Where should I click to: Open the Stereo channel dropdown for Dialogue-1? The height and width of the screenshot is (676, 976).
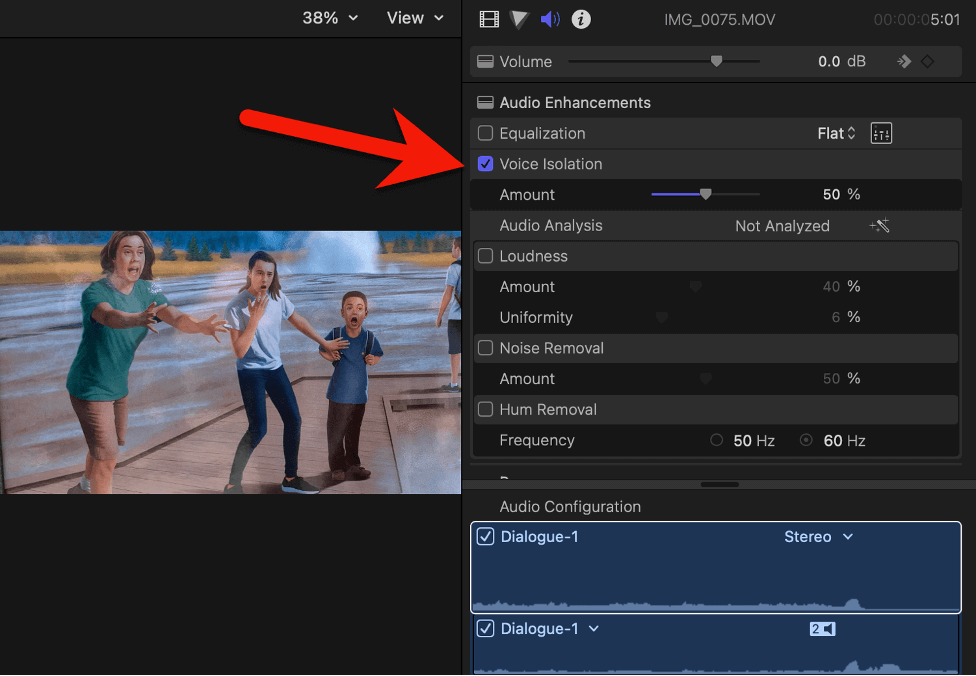818,536
